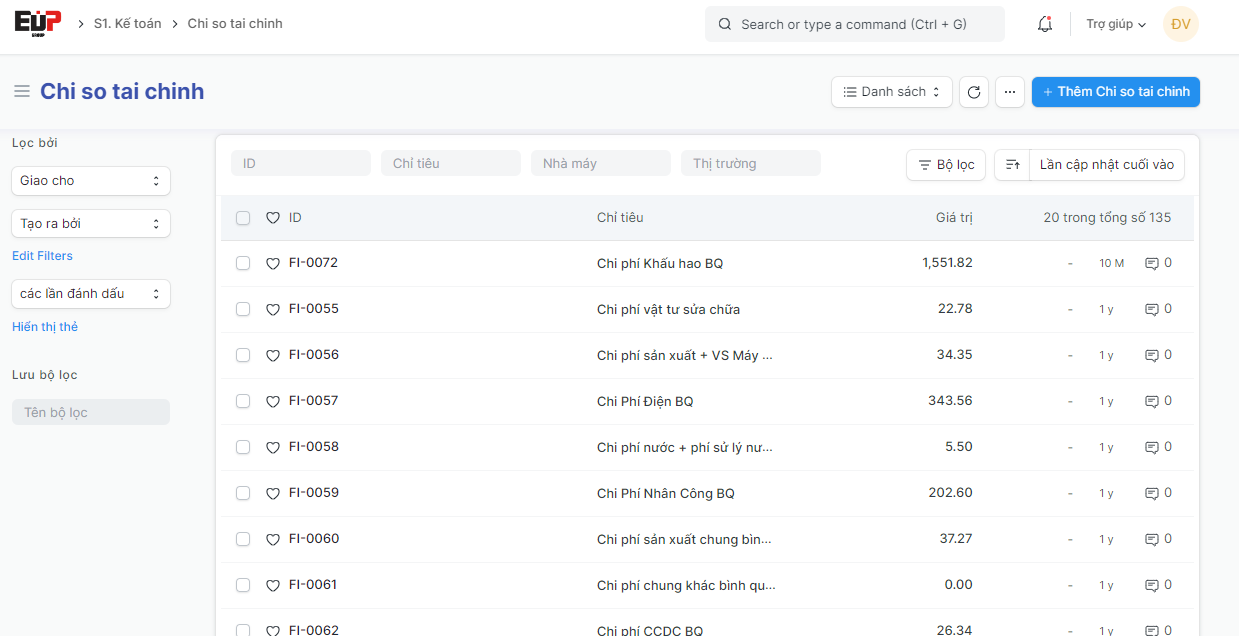Tick the select-all header checkbox
Viewport: 1239px width, 636px height.
click(243, 218)
